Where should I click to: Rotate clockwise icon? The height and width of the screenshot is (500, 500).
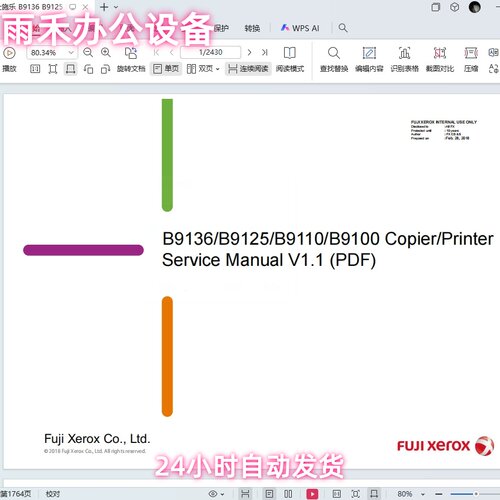coord(105,69)
